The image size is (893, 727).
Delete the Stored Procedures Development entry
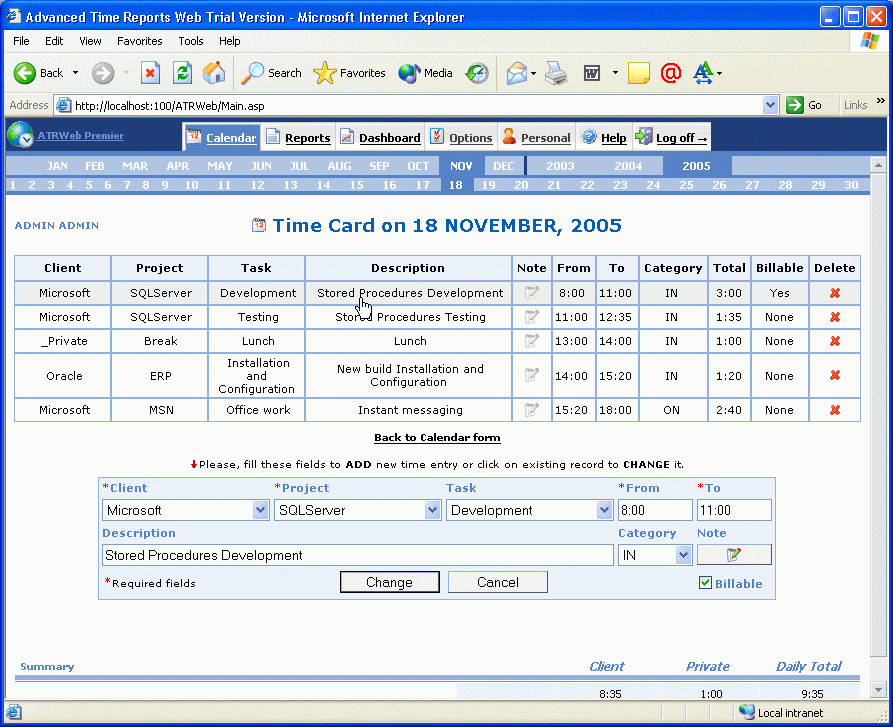pyautogui.click(x=835, y=293)
